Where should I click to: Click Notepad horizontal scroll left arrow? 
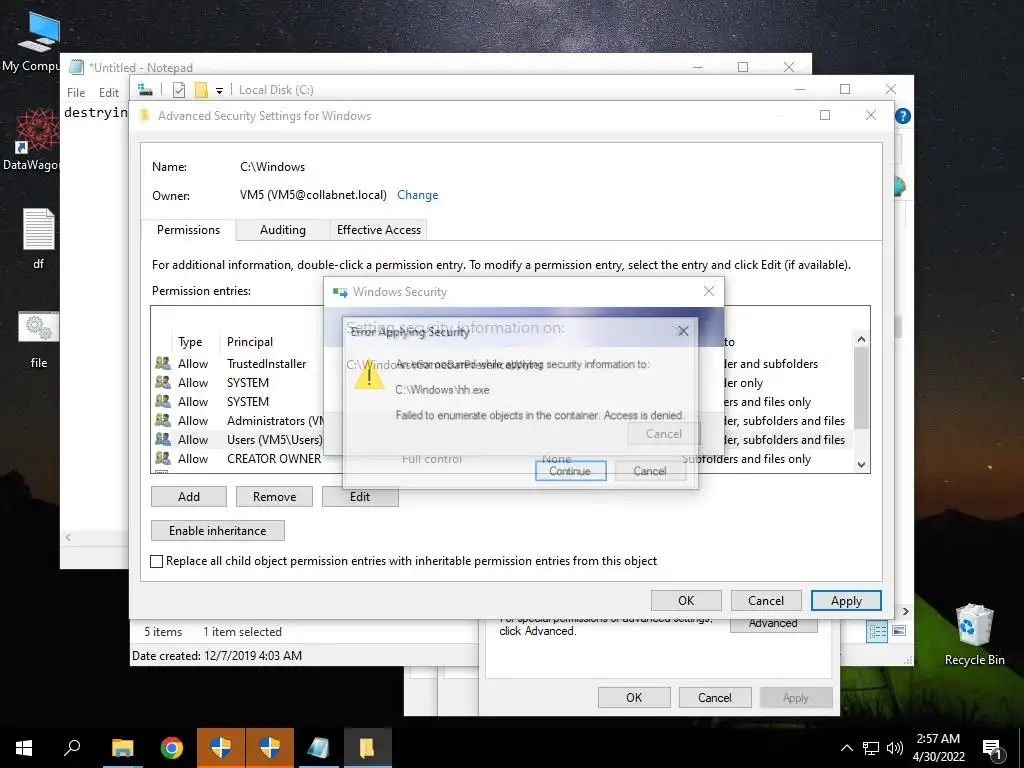tap(68, 537)
